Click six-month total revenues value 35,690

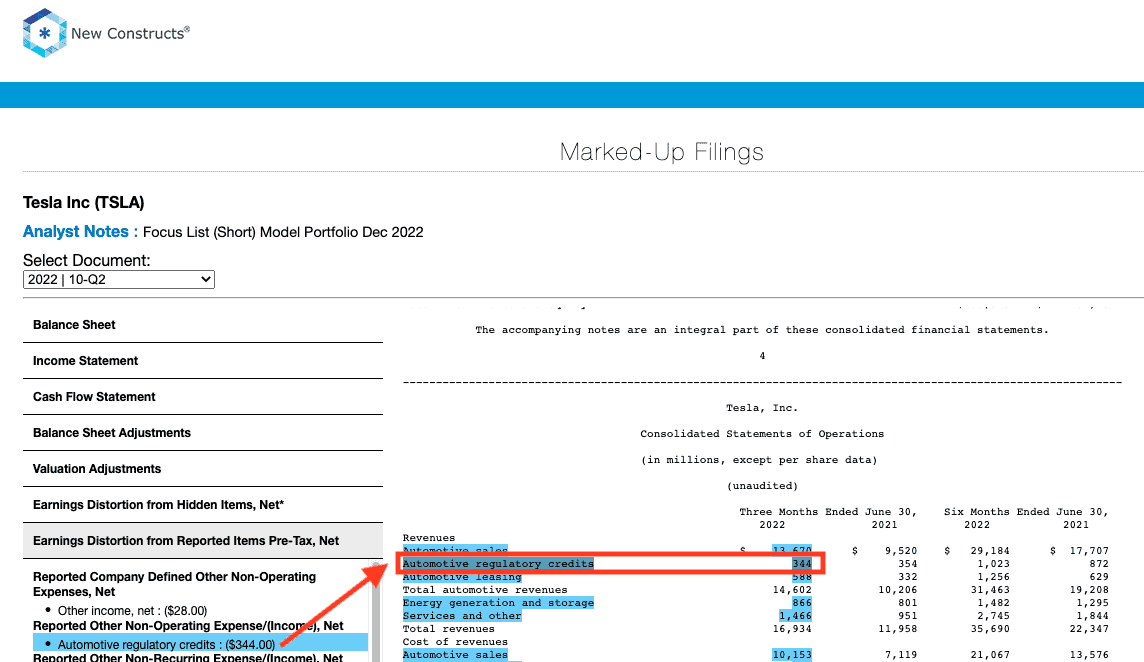point(990,629)
